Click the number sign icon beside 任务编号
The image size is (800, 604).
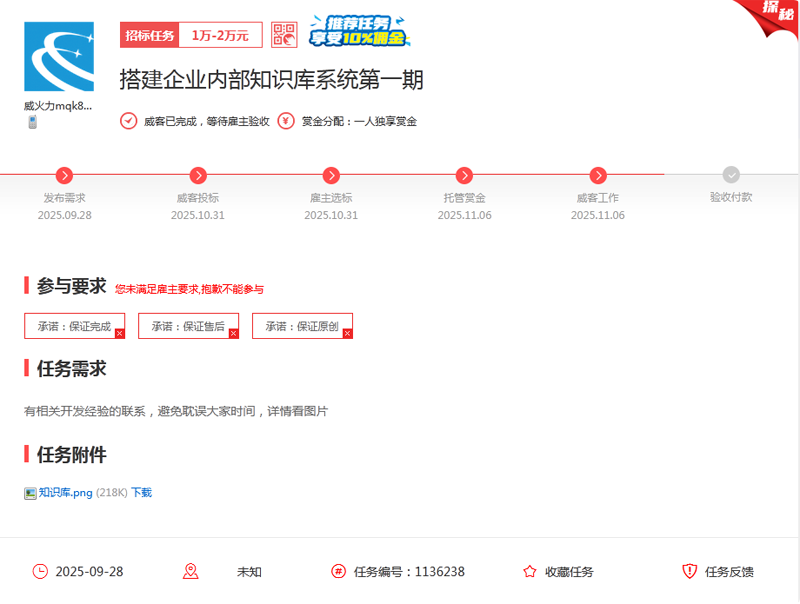[x=337, y=571]
